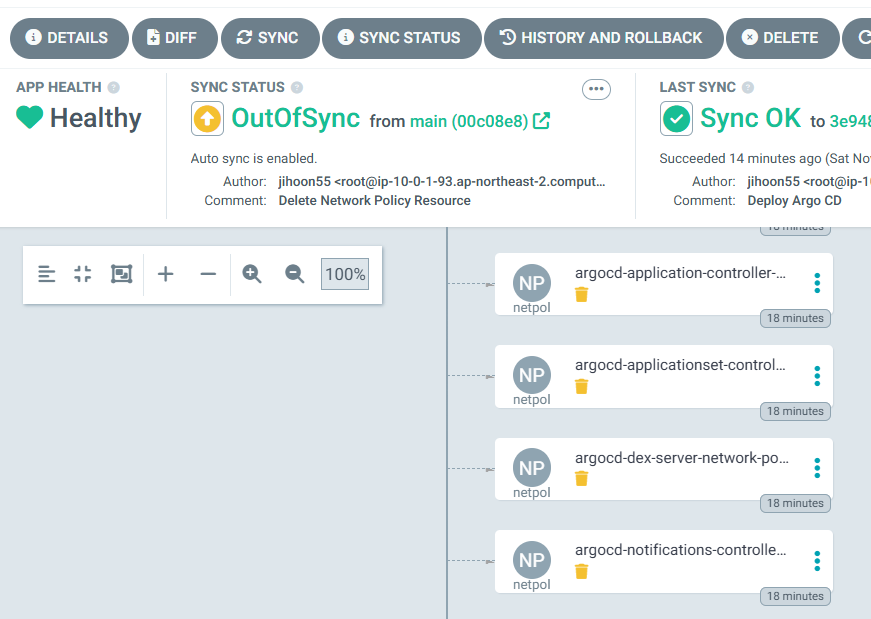The height and width of the screenshot is (619, 871).
Task: Click the plus expand-all icon
Action: [x=166, y=274]
